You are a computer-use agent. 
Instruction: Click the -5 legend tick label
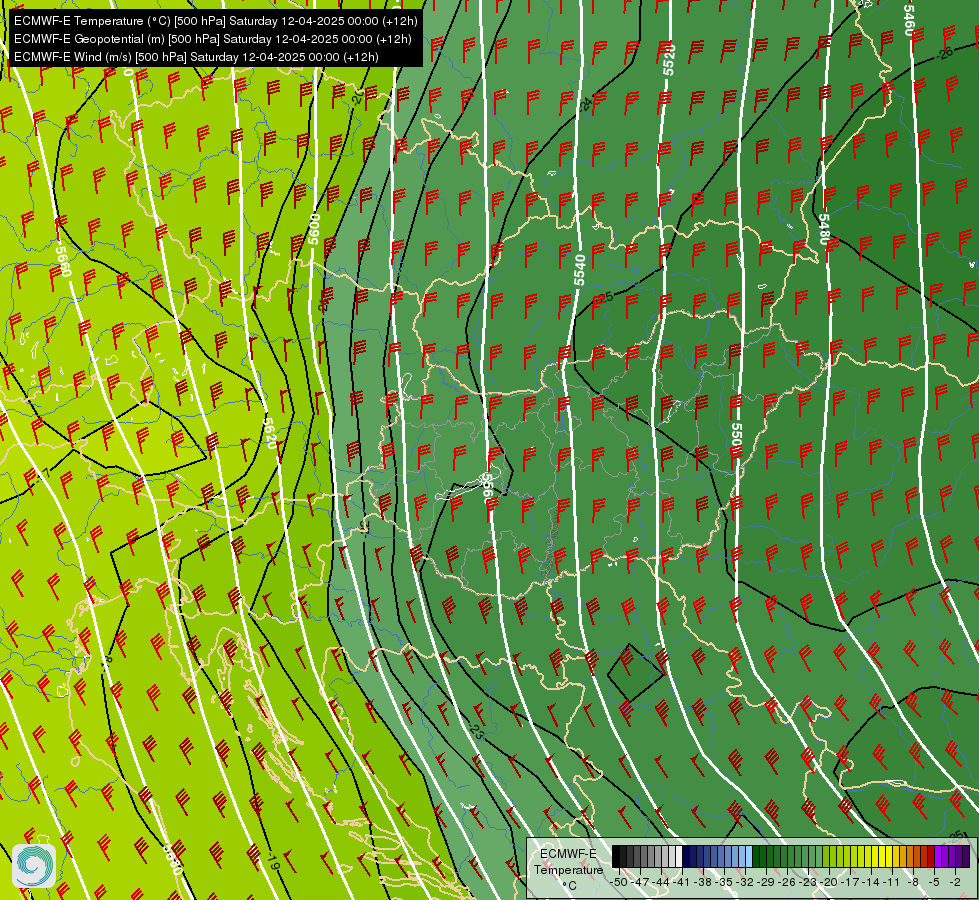[934, 882]
